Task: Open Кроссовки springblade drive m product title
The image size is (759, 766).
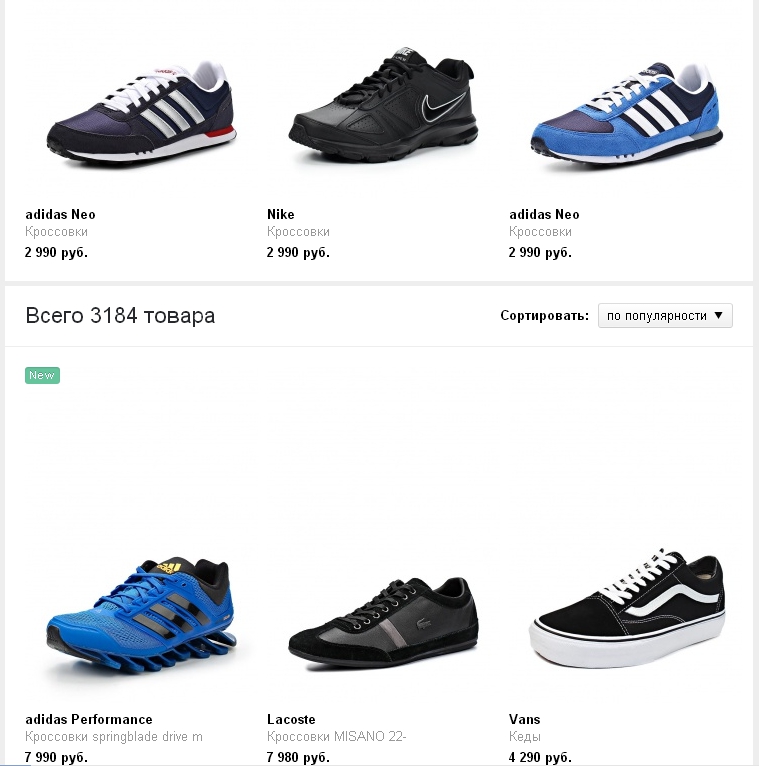Action: [x=114, y=737]
